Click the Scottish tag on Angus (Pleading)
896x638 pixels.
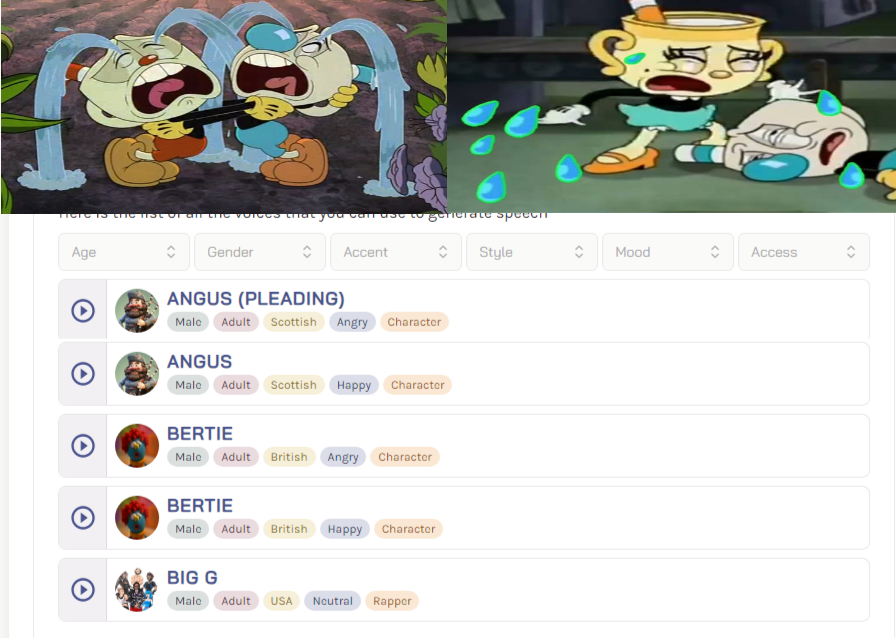point(294,322)
